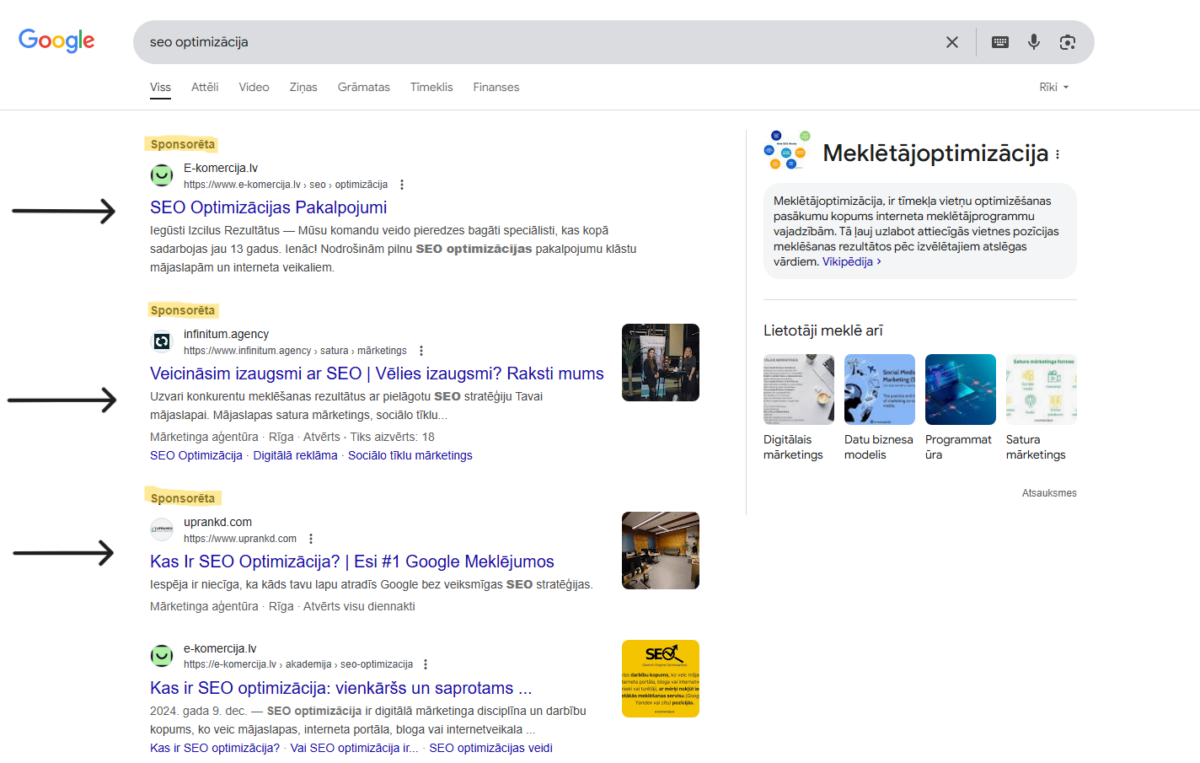The width and height of the screenshot is (1200, 763).
Task: Open options menu beside uprankd.com result
Action: (311, 538)
